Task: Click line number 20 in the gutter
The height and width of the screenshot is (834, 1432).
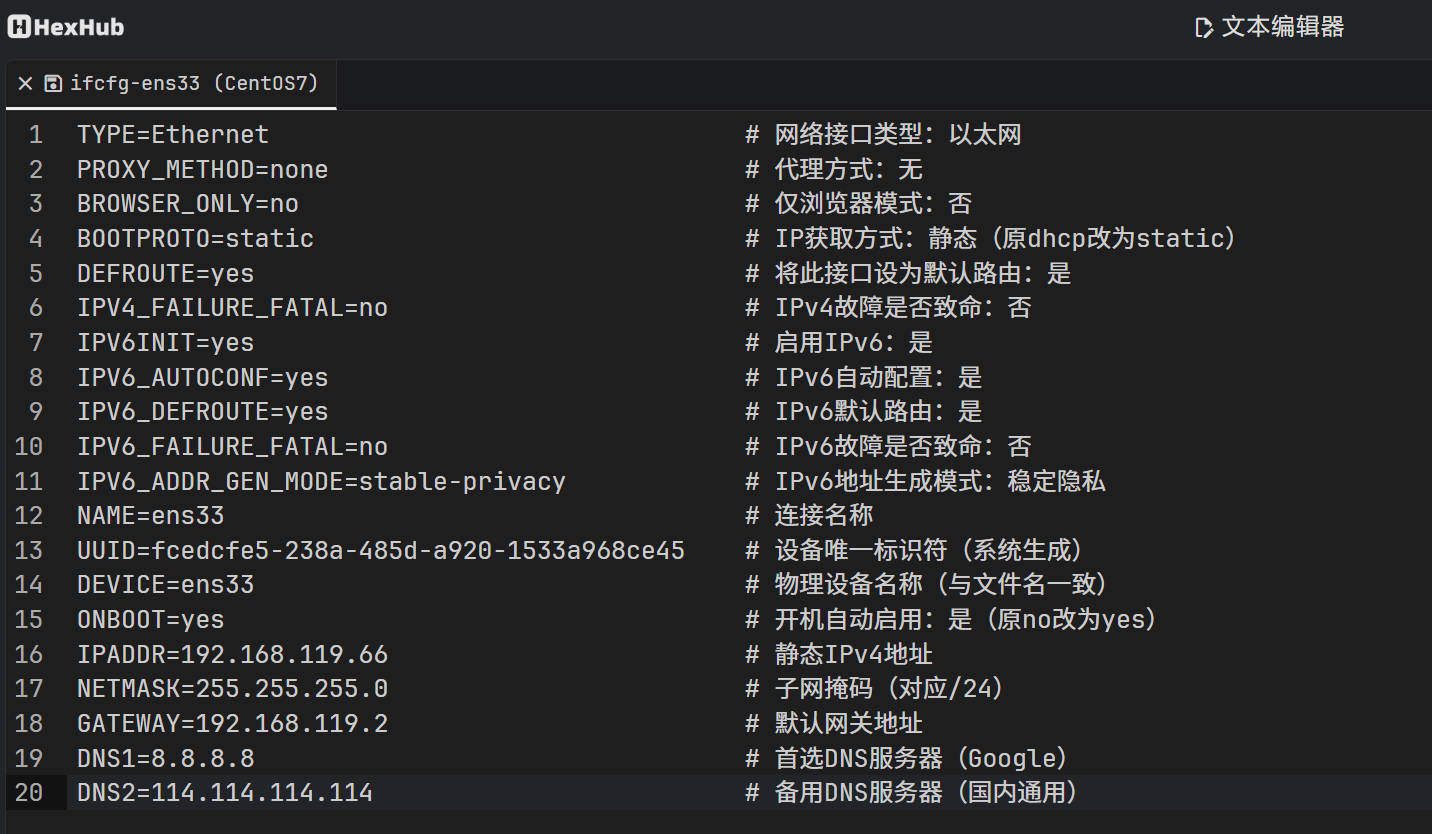Action: tap(29, 793)
